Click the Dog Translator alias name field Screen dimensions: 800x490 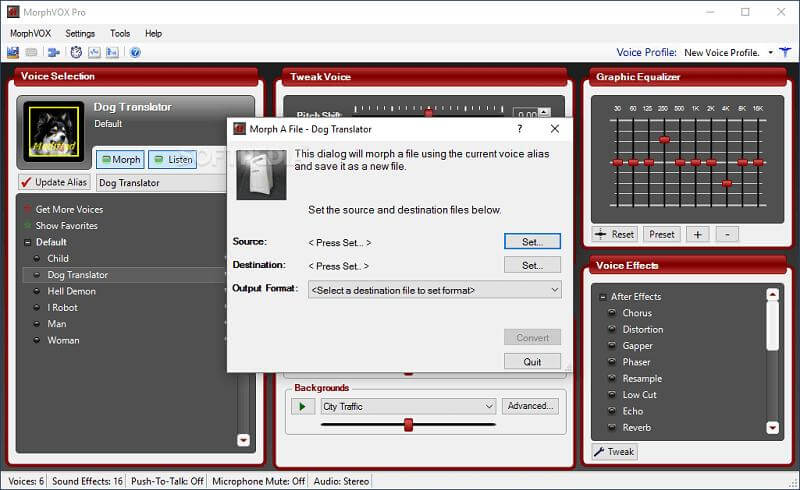tap(162, 183)
